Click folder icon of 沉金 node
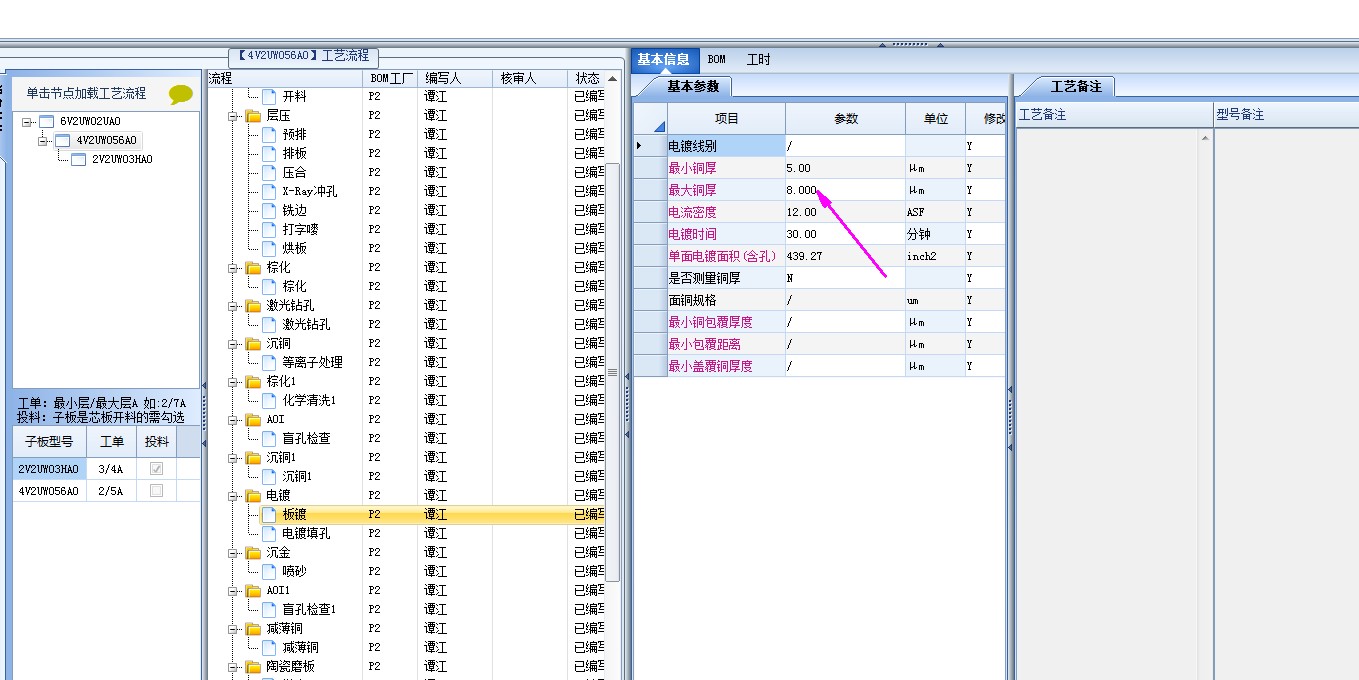The width and height of the screenshot is (1359, 680). [x=253, y=553]
